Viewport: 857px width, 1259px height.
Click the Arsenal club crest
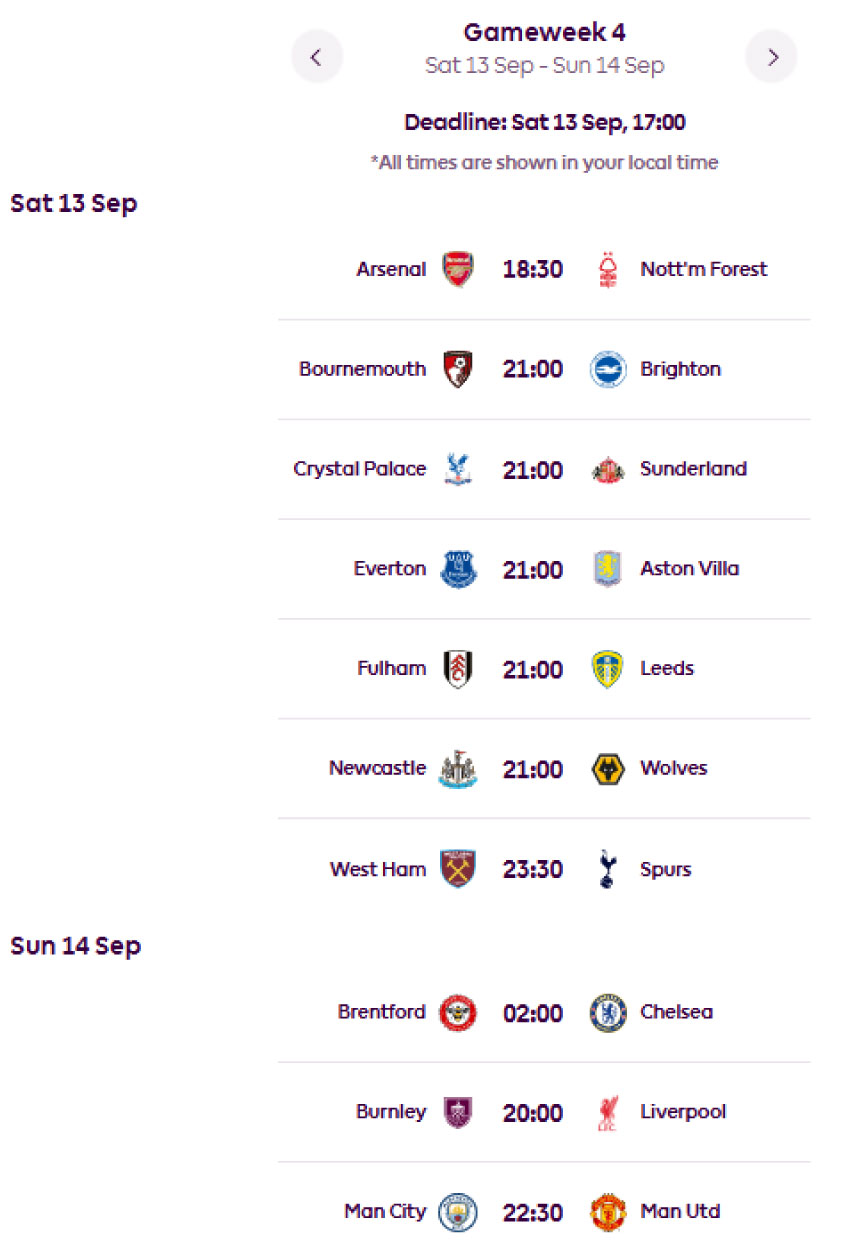click(x=459, y=269)
